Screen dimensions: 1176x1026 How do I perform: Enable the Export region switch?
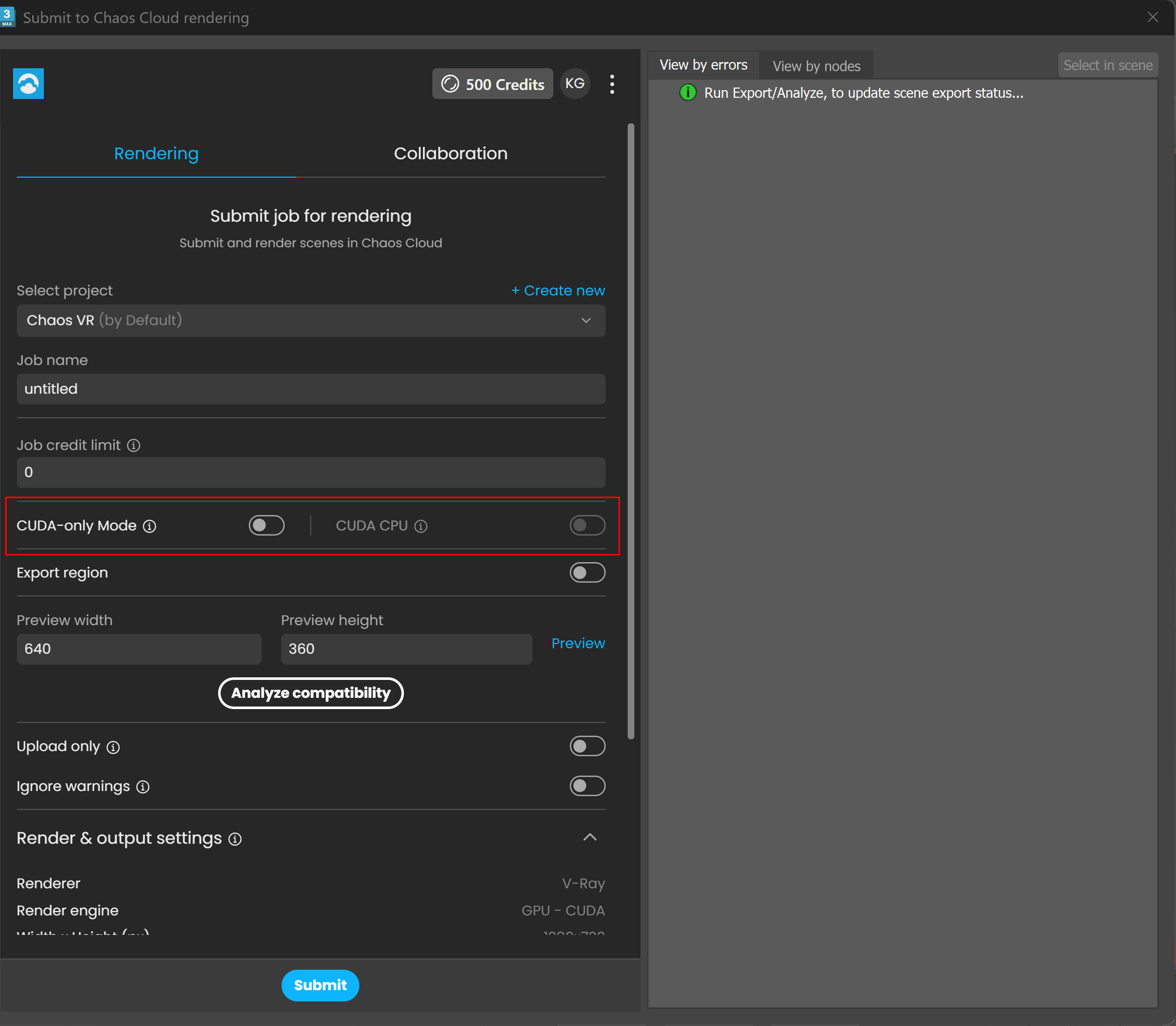(587, 572)
